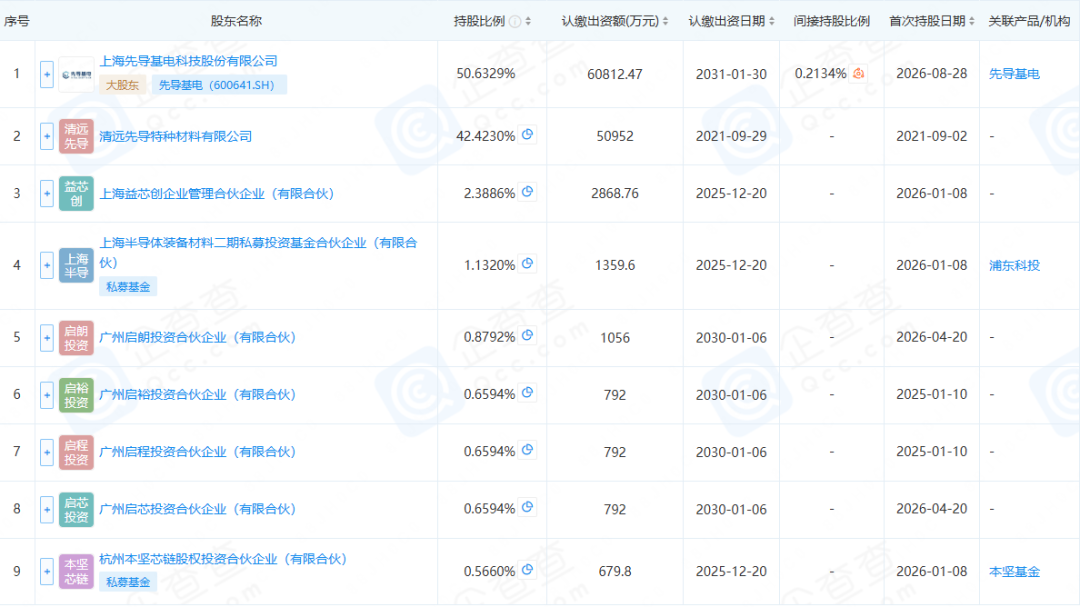Click the 启裕投资 green avatar icon
The image size is (1080, 607).
[76, 395]
